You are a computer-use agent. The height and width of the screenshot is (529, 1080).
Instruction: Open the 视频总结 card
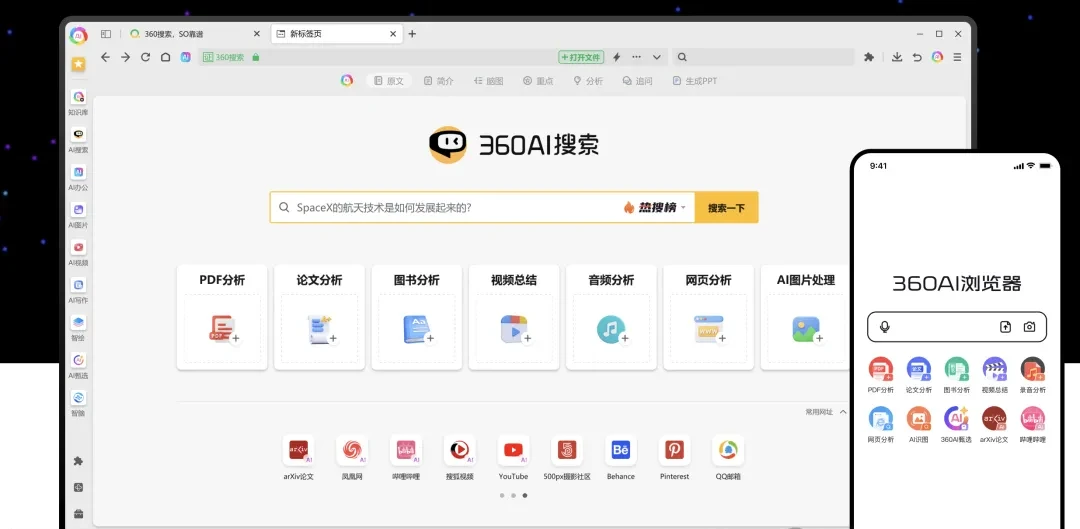click(514, 317)
